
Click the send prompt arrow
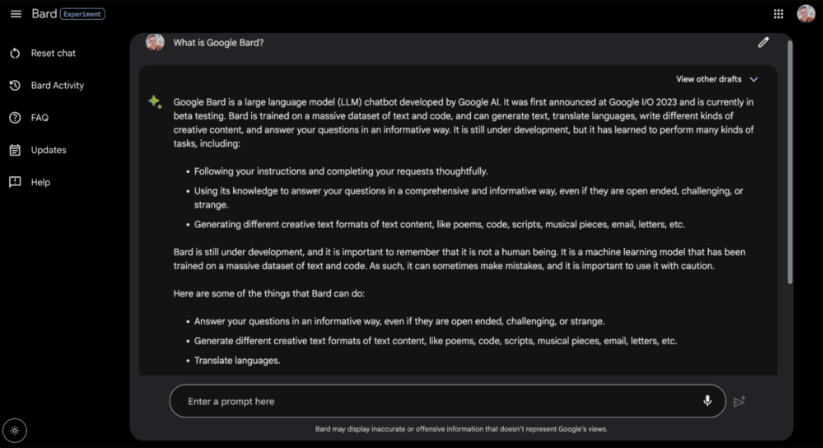click(x=739, y=401)
